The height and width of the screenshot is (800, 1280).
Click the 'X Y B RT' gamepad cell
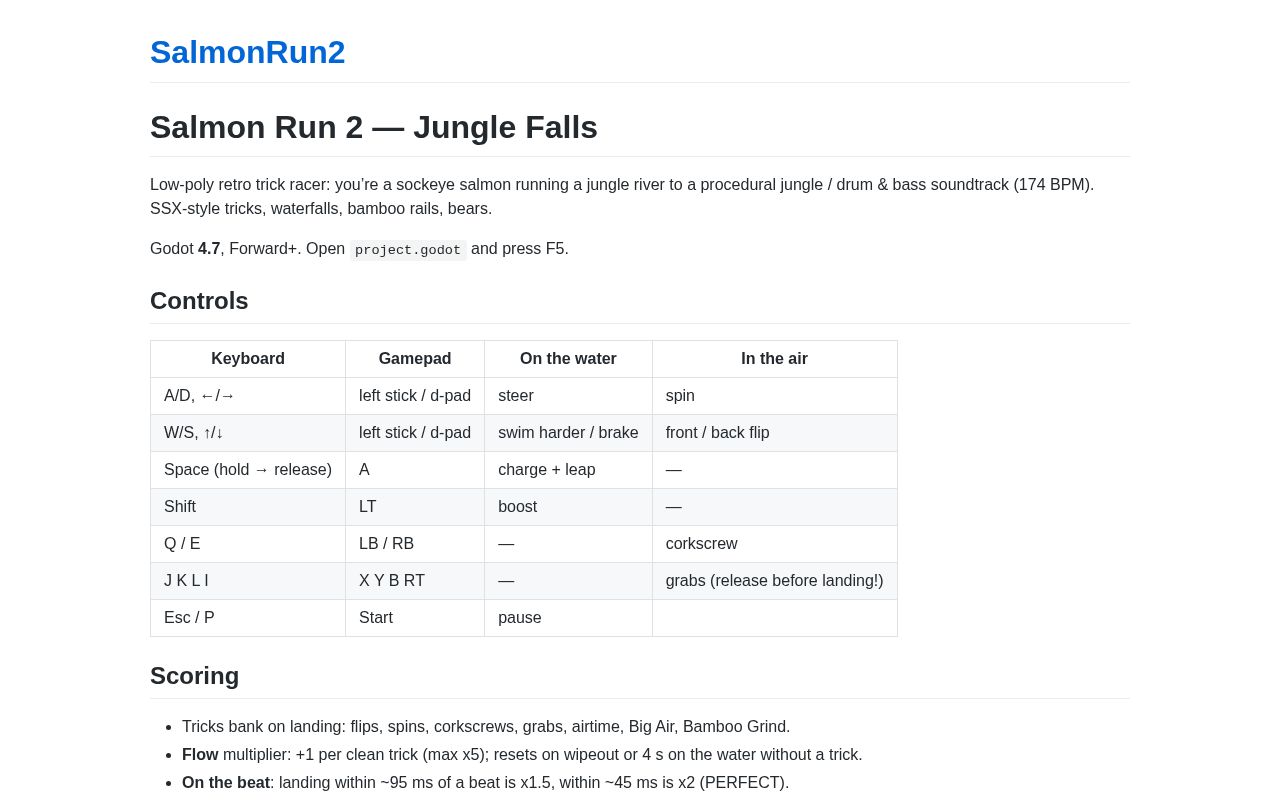coord(415,581)
